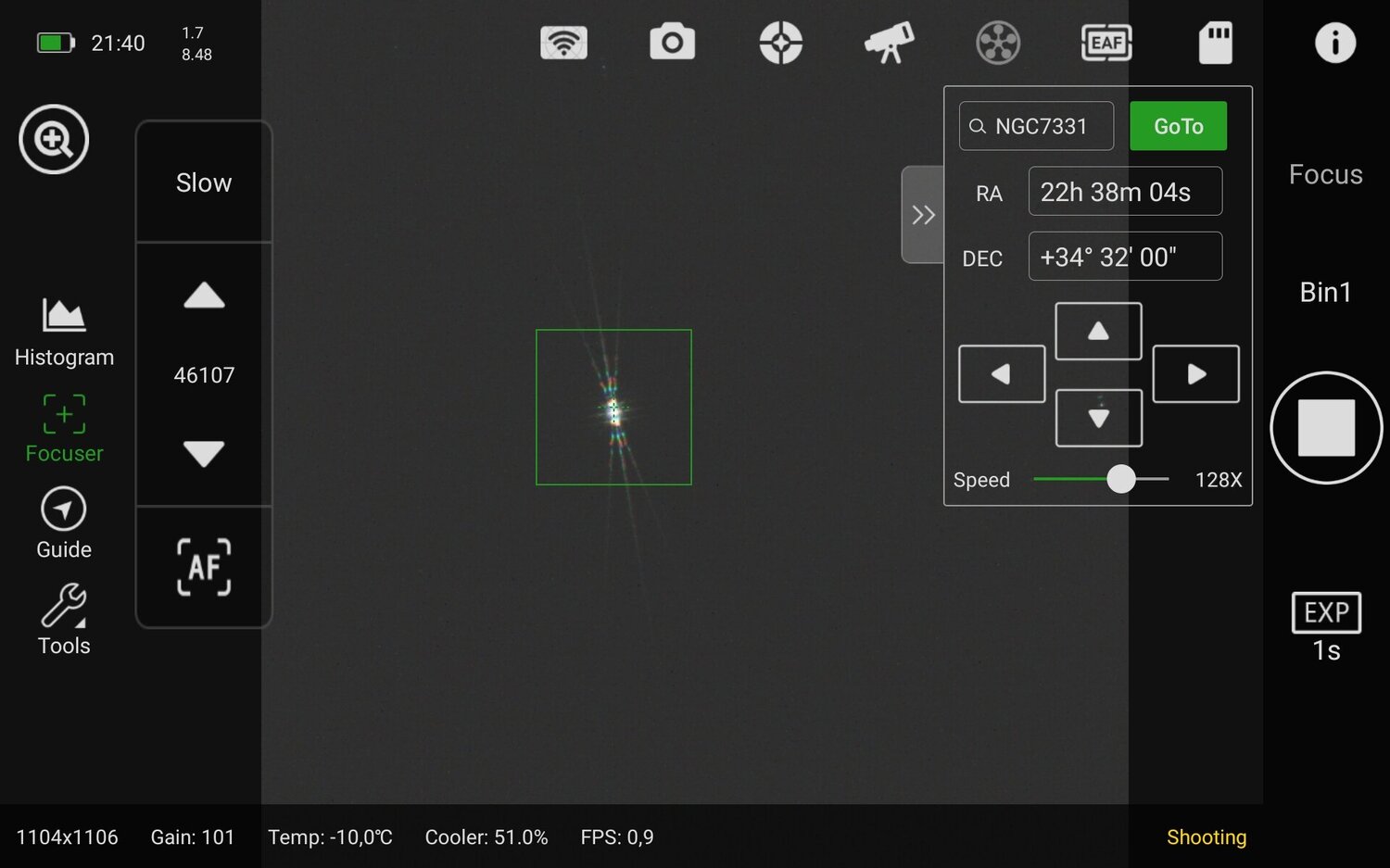Open the filter wheel settings icon
The width and height of the screenshot is (1390, 868).
point(998,42)
